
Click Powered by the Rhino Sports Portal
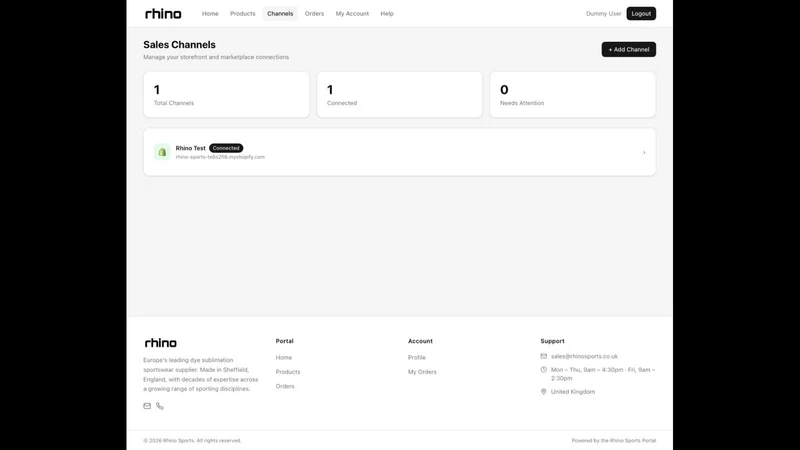point(614,440)
